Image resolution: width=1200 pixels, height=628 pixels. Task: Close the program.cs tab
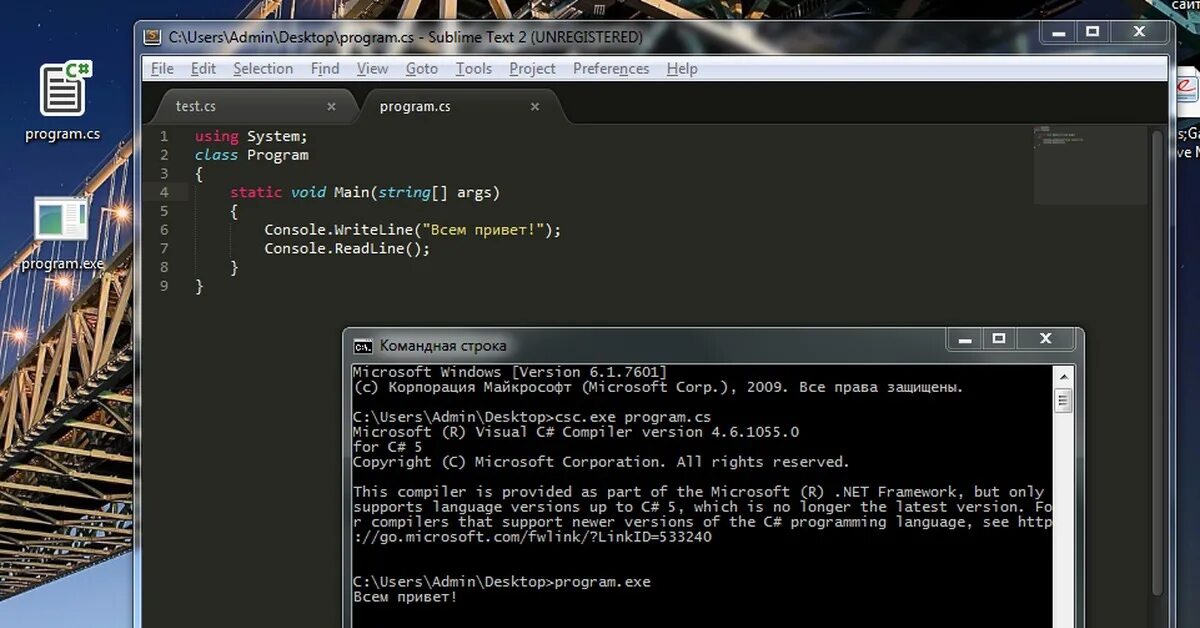[535, 106]
